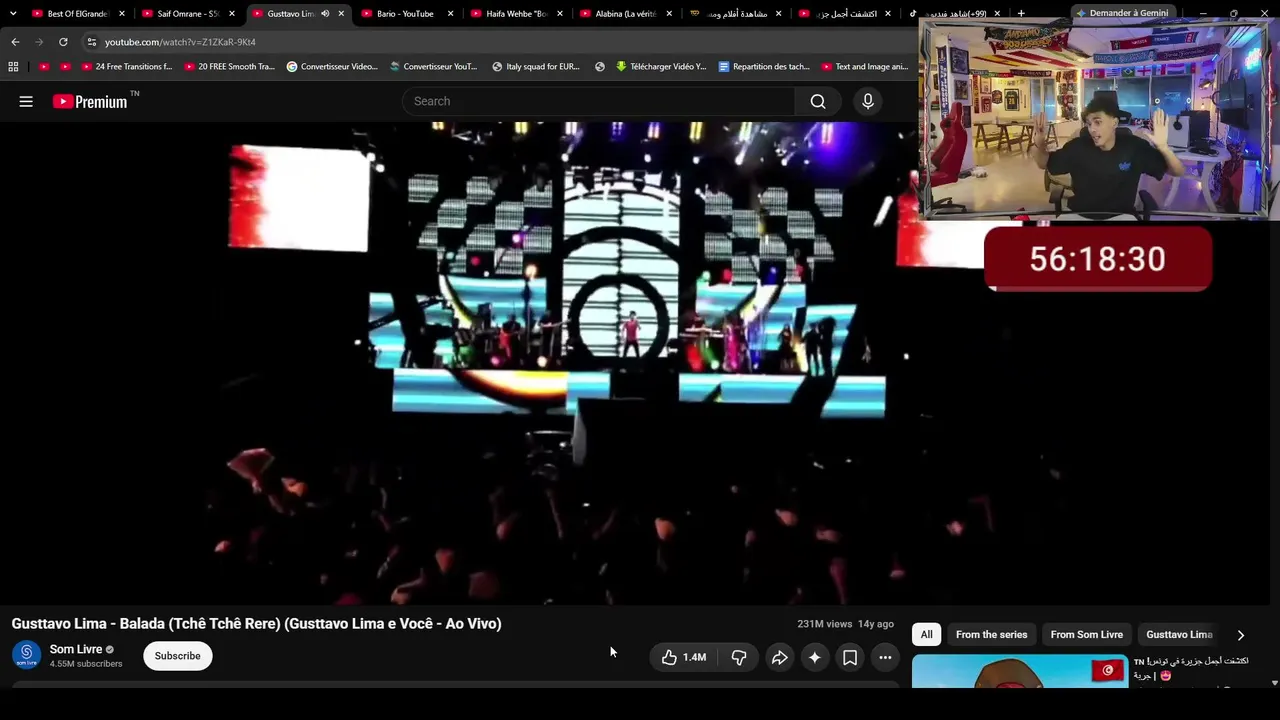Open site information icon in address bar
The width and height of the screenshot is (1280, 720).
coord(91,42)
